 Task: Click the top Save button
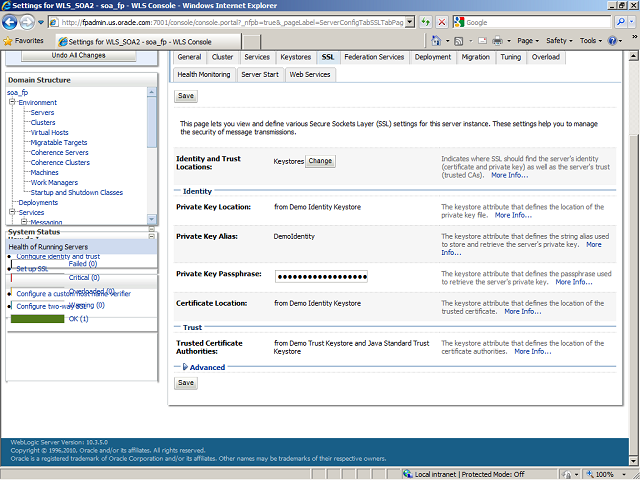point(186,95)
